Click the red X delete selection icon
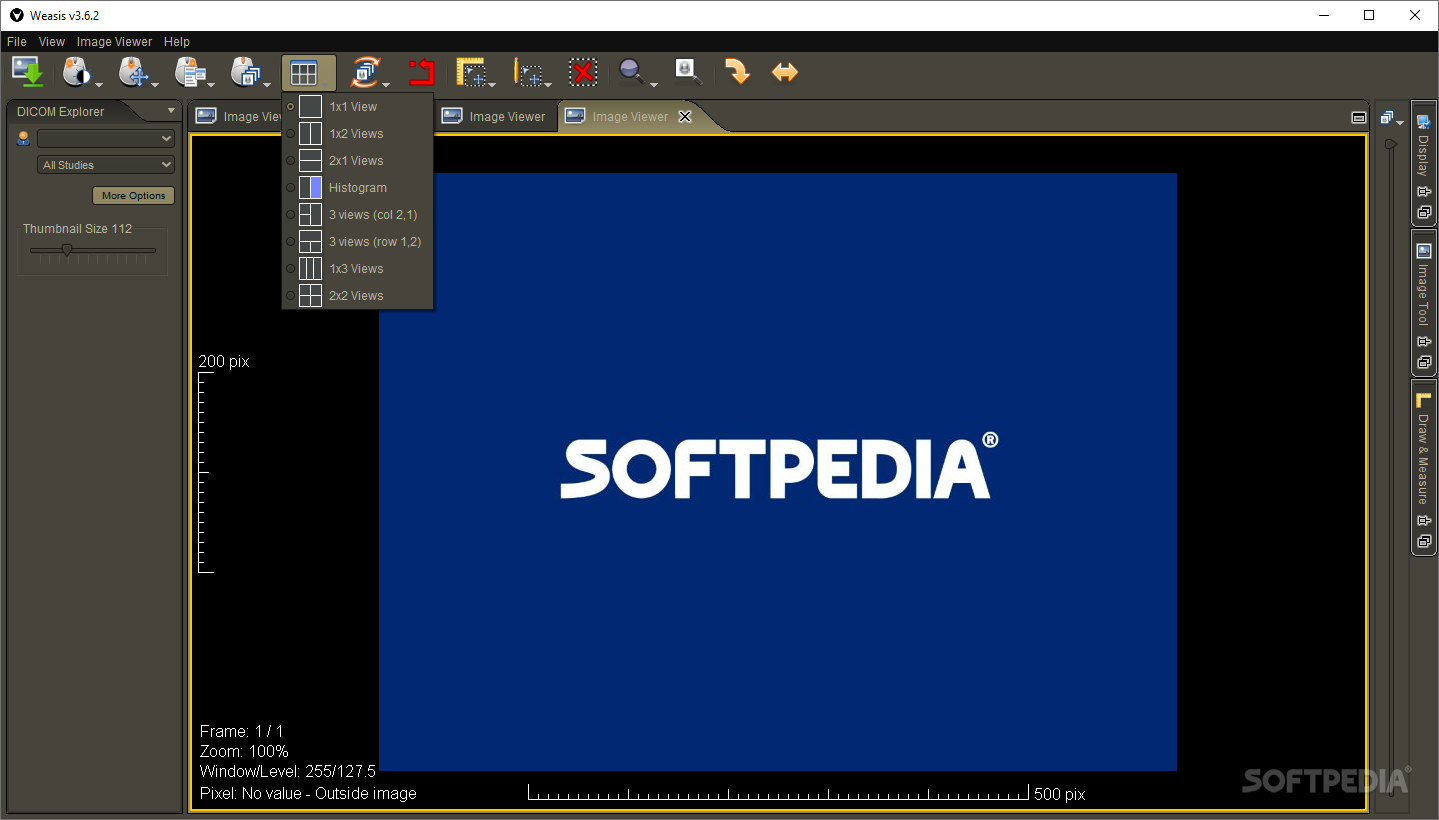This screenshot has width=1439, height=820. [x=583, y=72]
